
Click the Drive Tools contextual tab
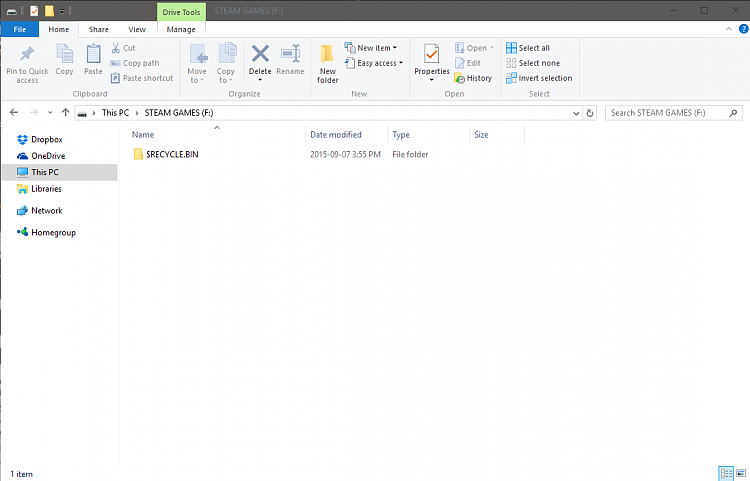coord(181,12)
